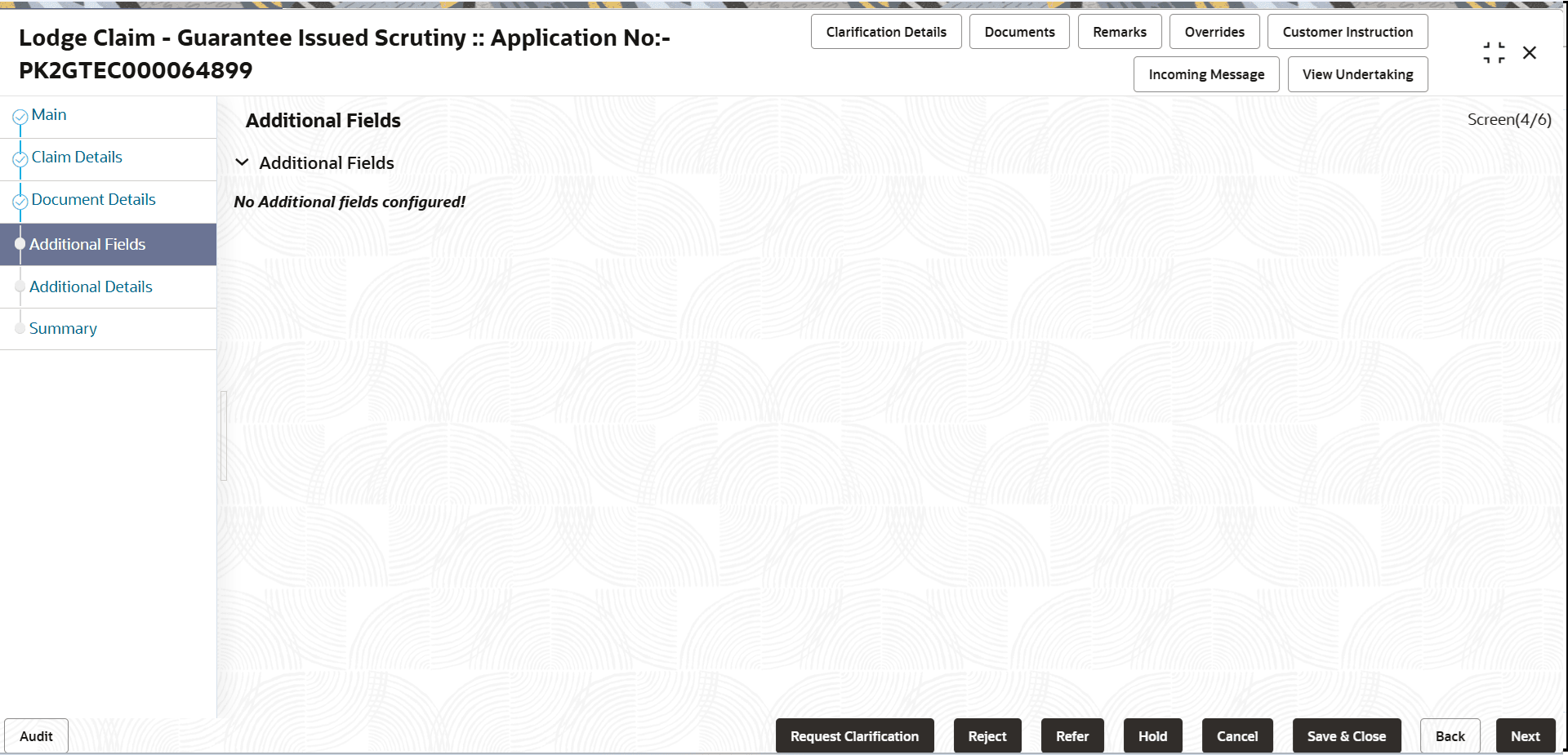Click the green checkmark beside Main step
This screenshot has height=755, width=1568.
(x=20, y=118)
